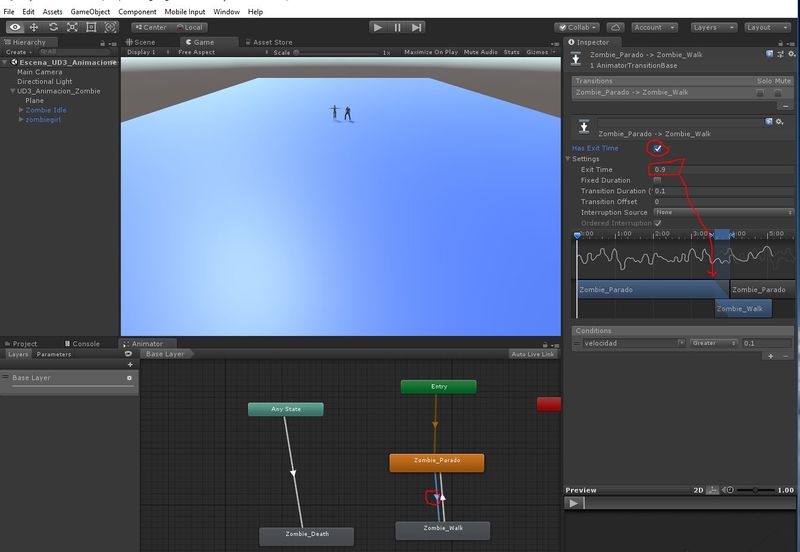This screenshot has height=552, width=800.
Task: Toggle Maximize On Play
Action: (x=431, y=52)
